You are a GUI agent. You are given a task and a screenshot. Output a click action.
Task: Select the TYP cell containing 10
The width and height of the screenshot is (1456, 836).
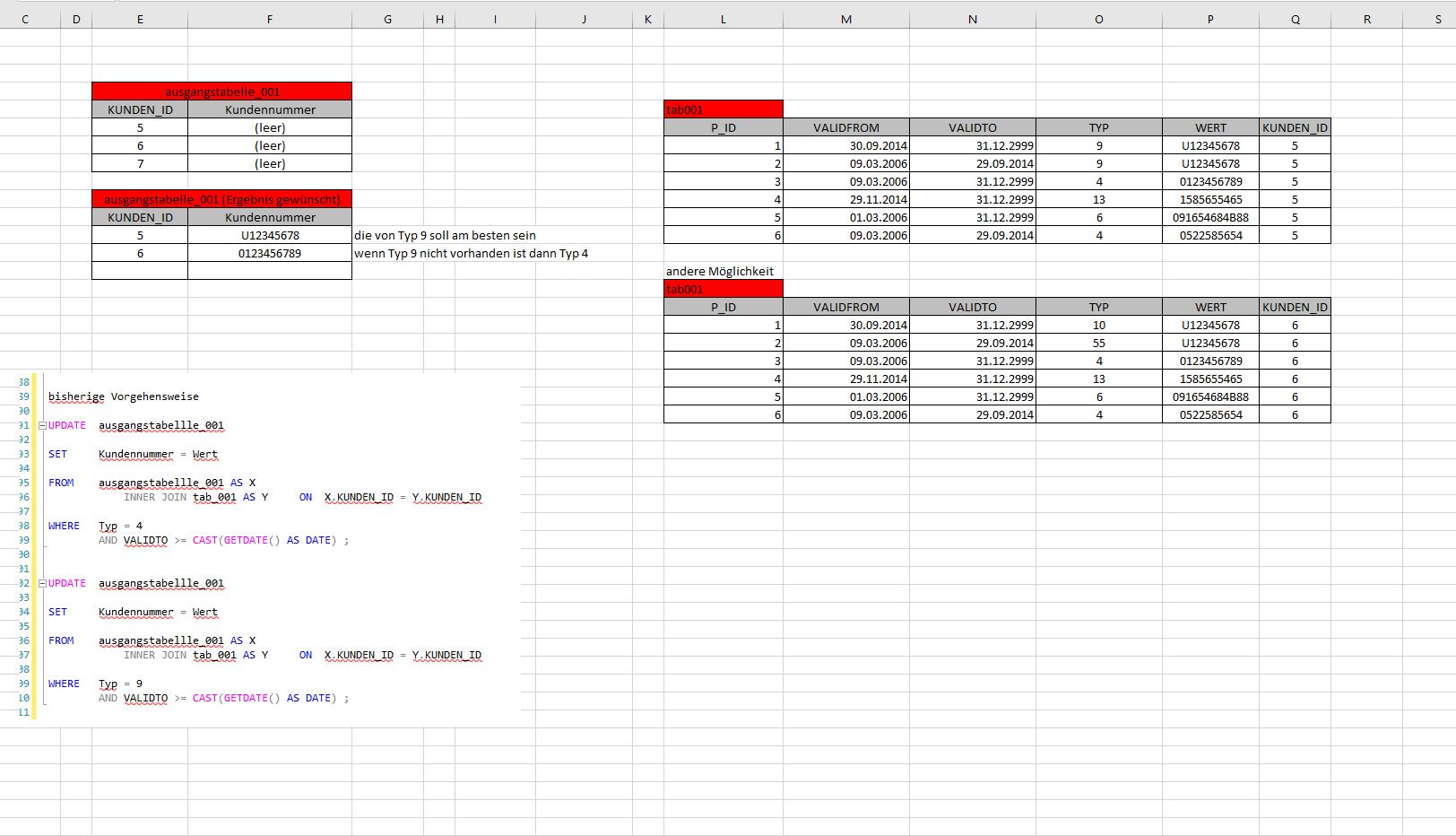click(x=1098, y=325)
